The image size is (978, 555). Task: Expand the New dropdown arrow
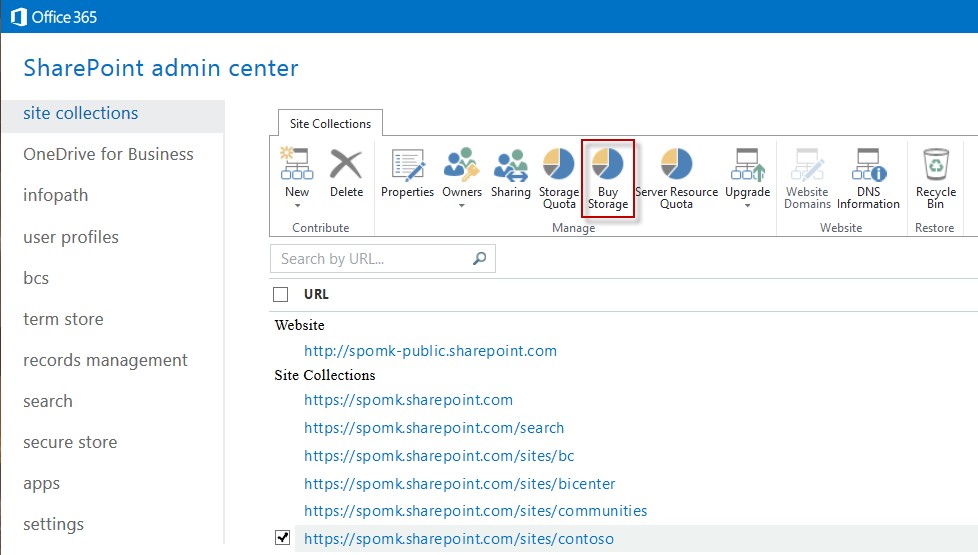click(x=297, y=206)
